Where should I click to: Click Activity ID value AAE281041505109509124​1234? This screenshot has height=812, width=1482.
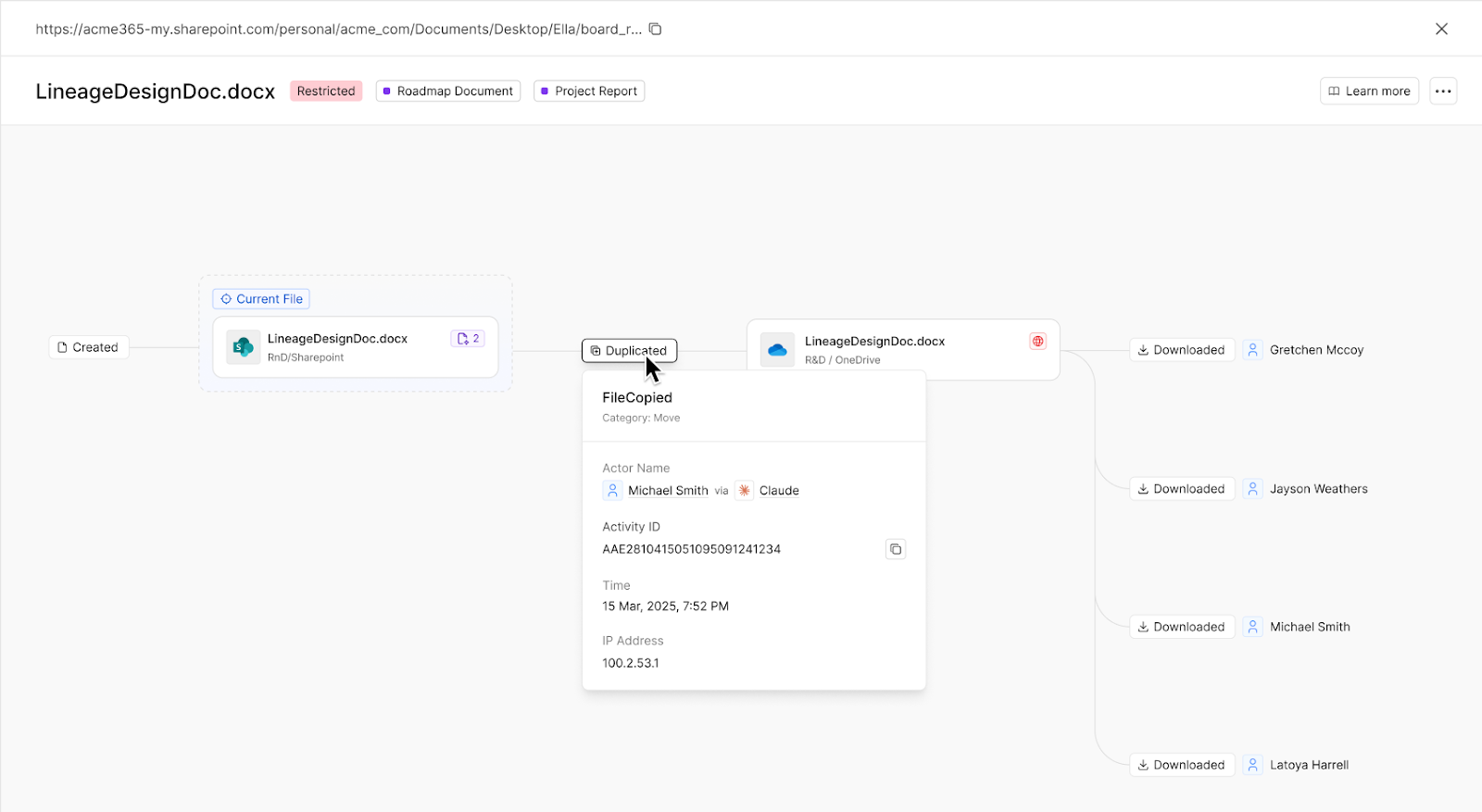[691, 549]
